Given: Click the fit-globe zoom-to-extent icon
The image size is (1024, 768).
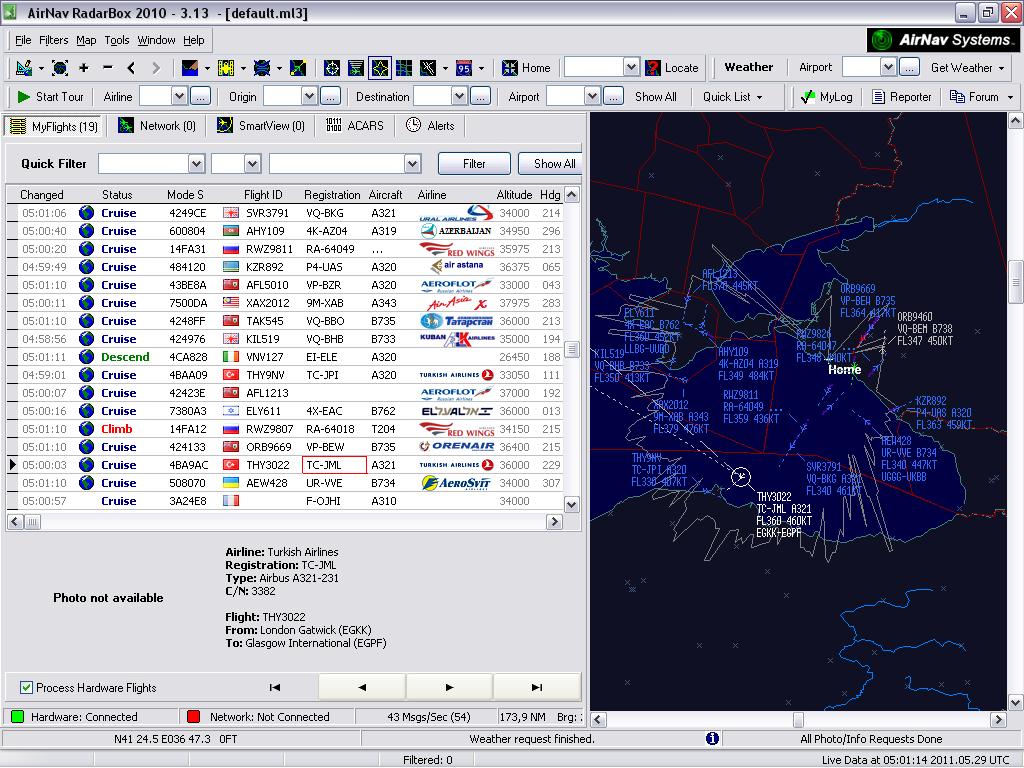Looking at the screenshot, I should click(60, 68).
